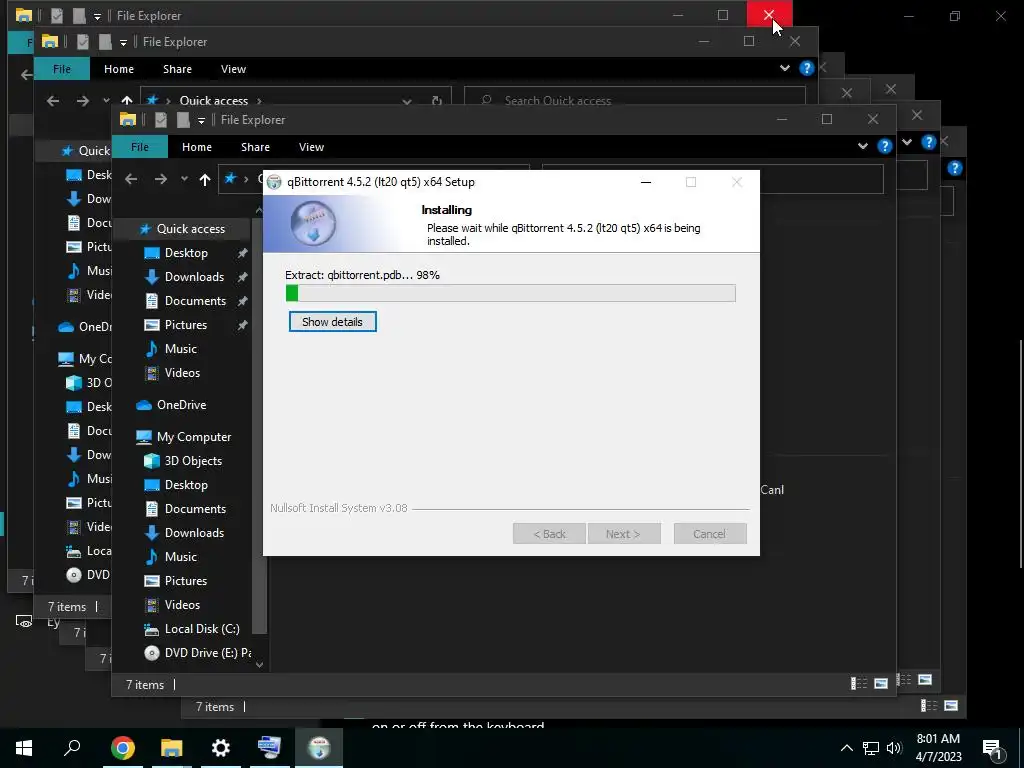Screen dimensions: 1024x768
Task: Open Music under Quick access
Action: (x=181, y=349)
